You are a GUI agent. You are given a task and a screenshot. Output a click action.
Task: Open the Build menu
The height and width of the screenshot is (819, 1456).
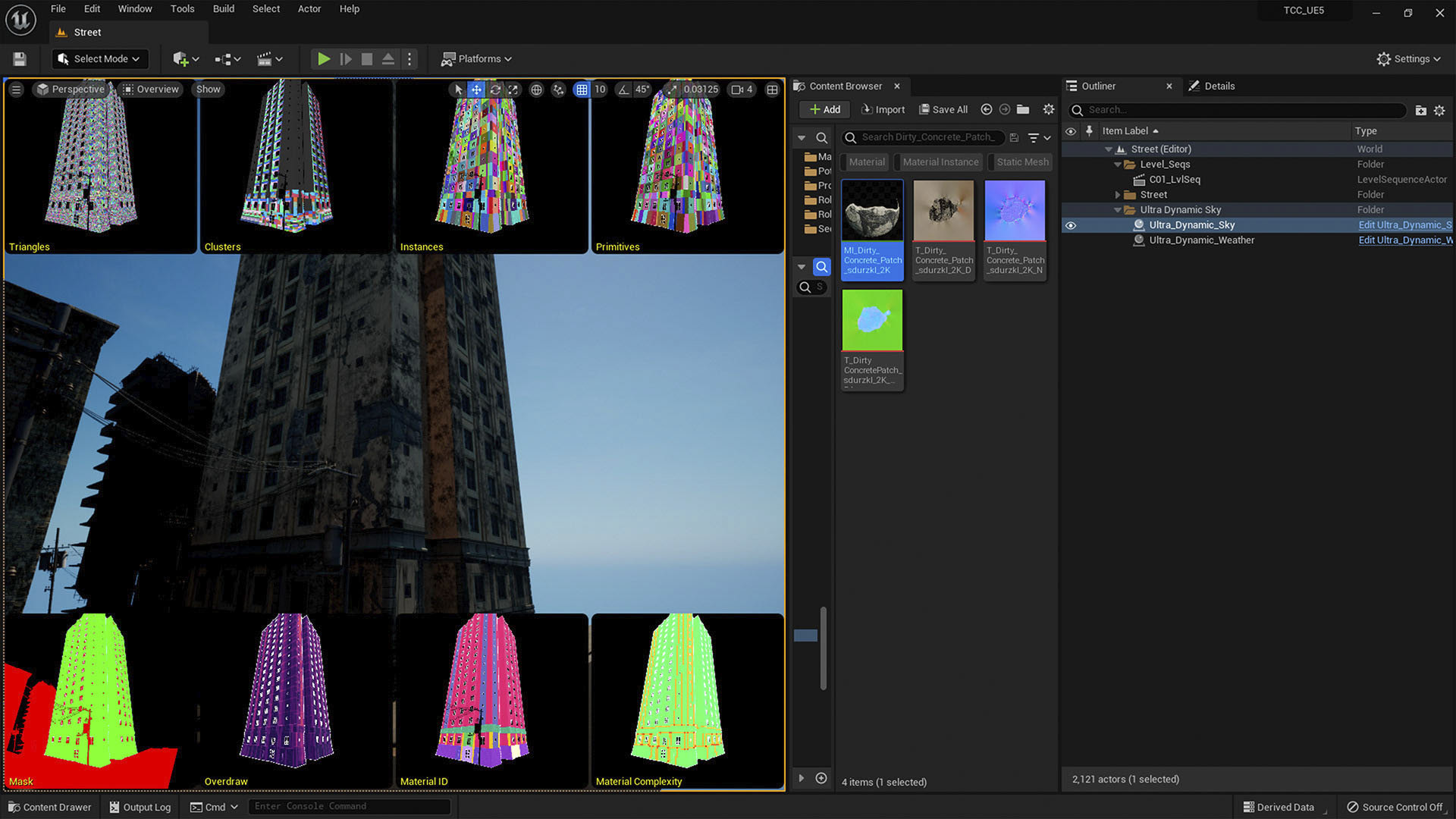[x=224, y=9]
